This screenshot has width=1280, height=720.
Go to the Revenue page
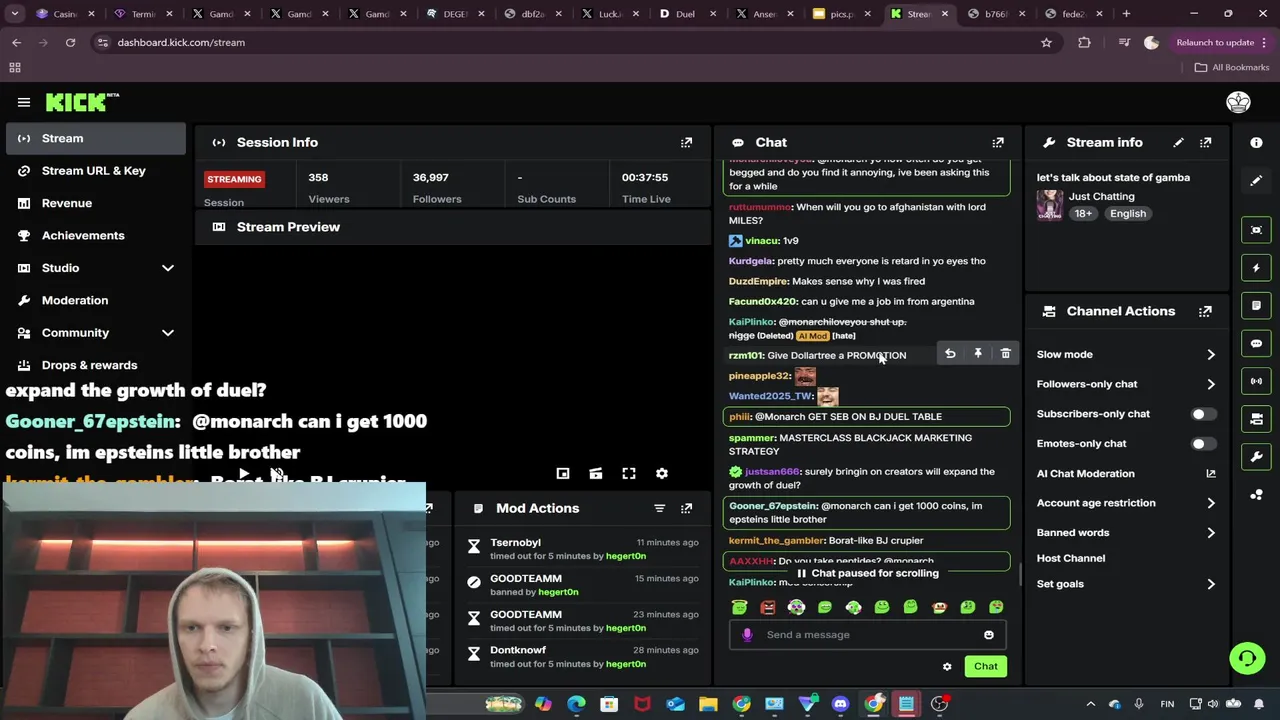tap(96, 203)
